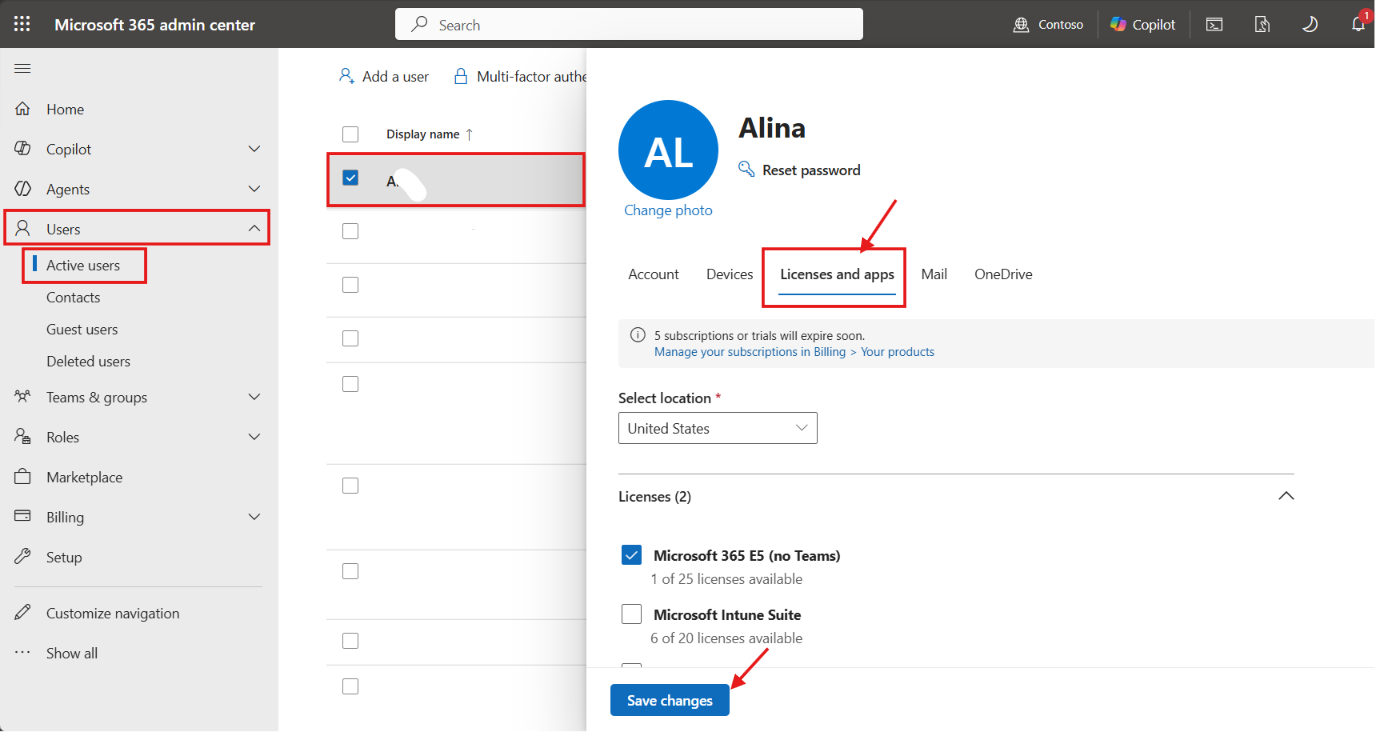Click the Setup wrench icon

point(23,557)
